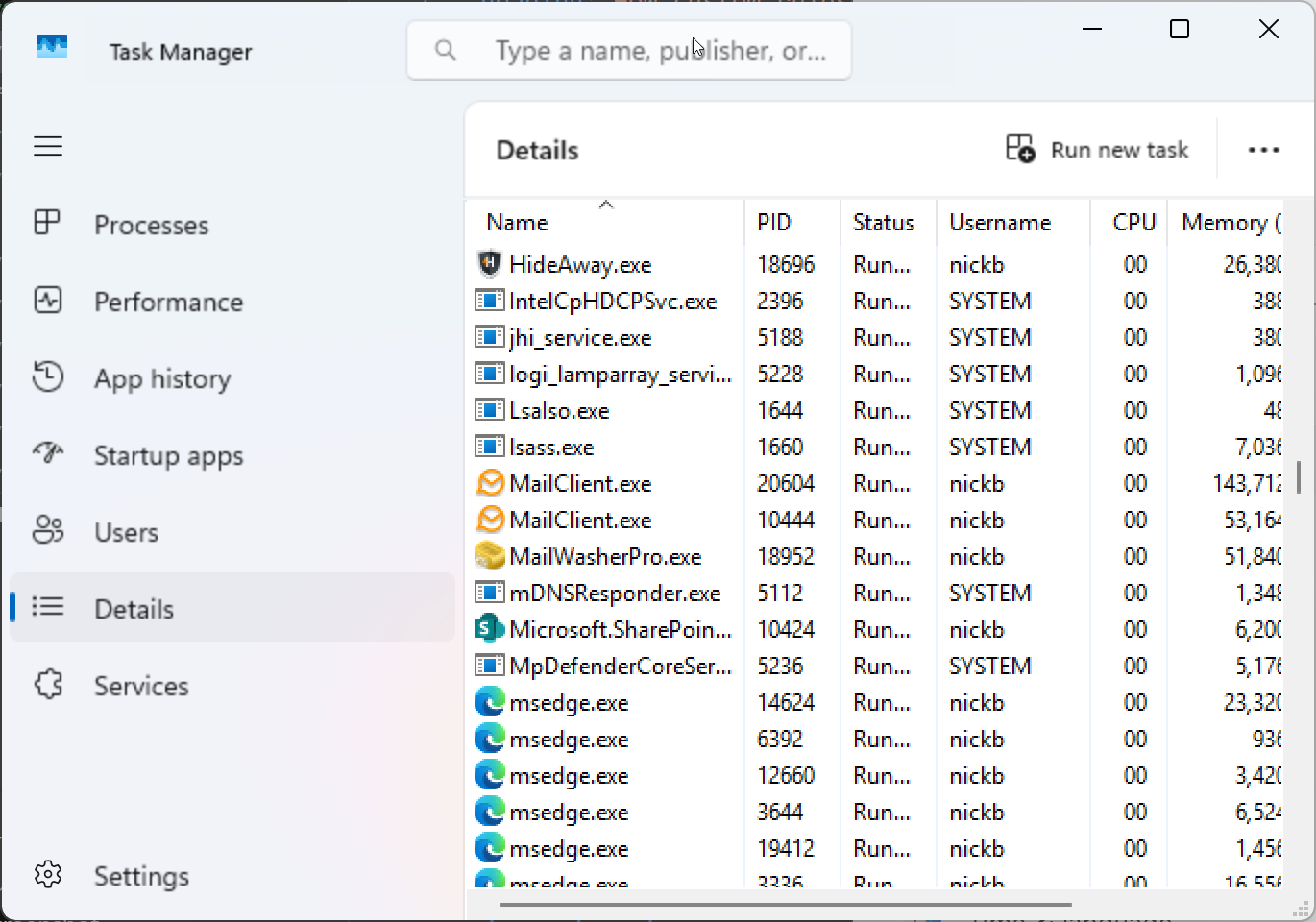This screenshot has width=1316, height=922.
Task: Click the Task Manager logo icon
Action: 50,46
